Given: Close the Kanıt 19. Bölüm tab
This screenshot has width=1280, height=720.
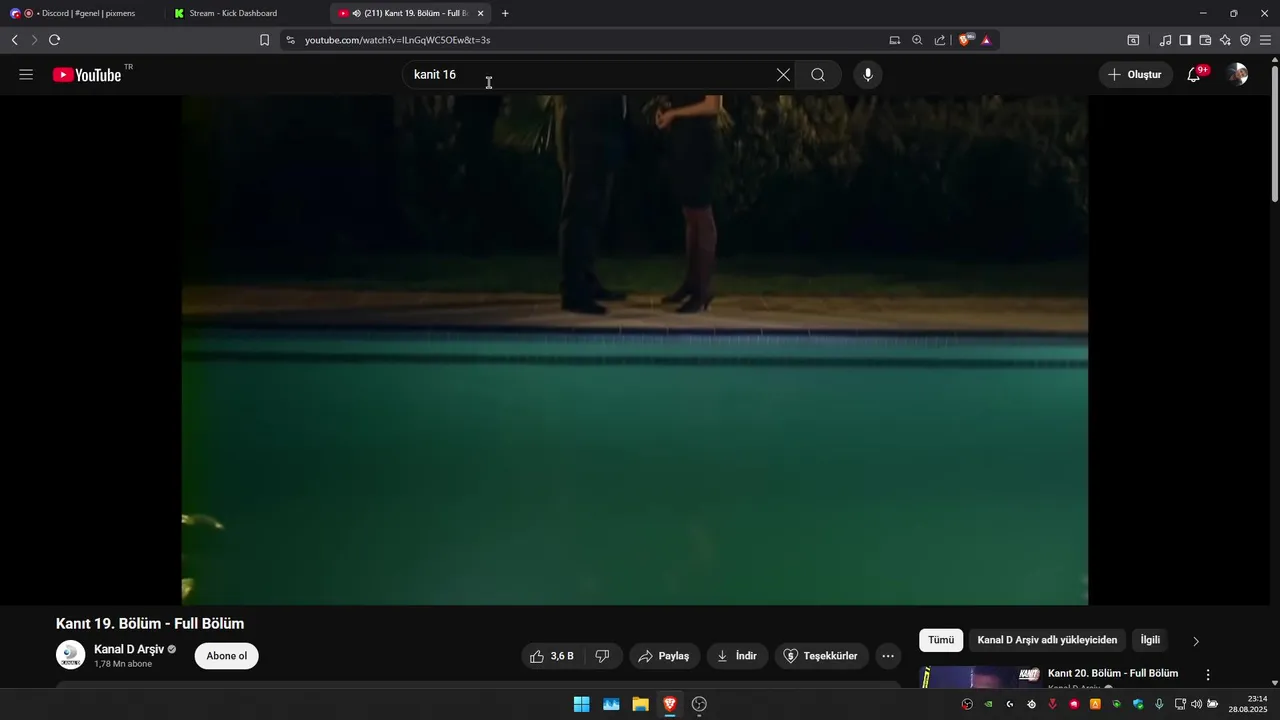Looking at the screenshot, I should click(x=480, y=13).
